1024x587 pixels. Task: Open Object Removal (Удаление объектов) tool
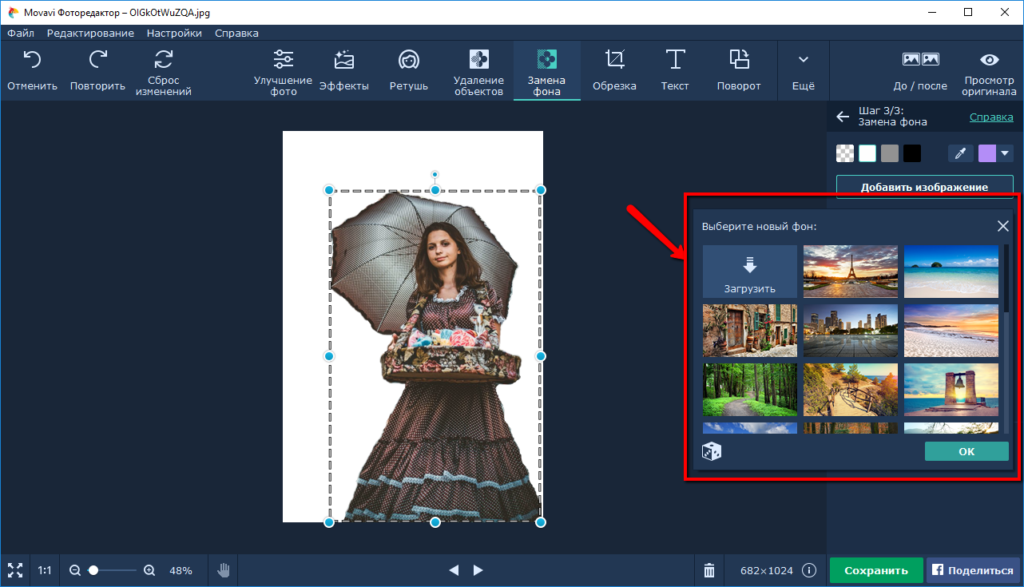click(x=479, y=71)
